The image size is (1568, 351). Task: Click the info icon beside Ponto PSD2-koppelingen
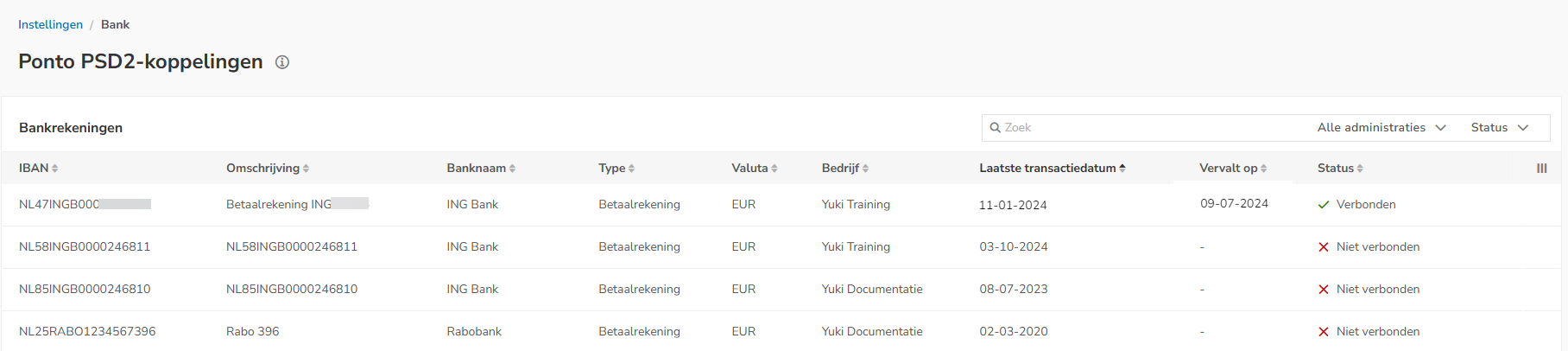pyautogui.click(x=282, y=62)
